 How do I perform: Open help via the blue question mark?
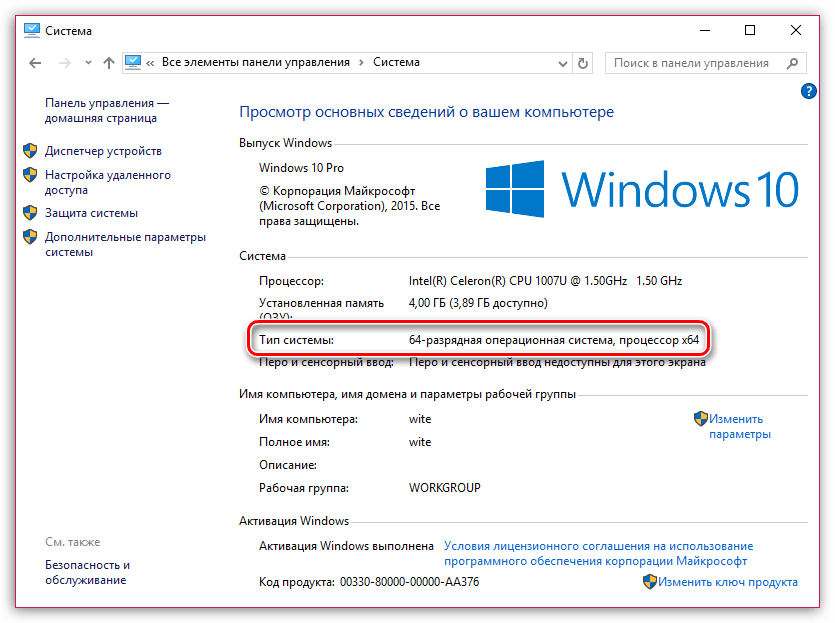809,91
